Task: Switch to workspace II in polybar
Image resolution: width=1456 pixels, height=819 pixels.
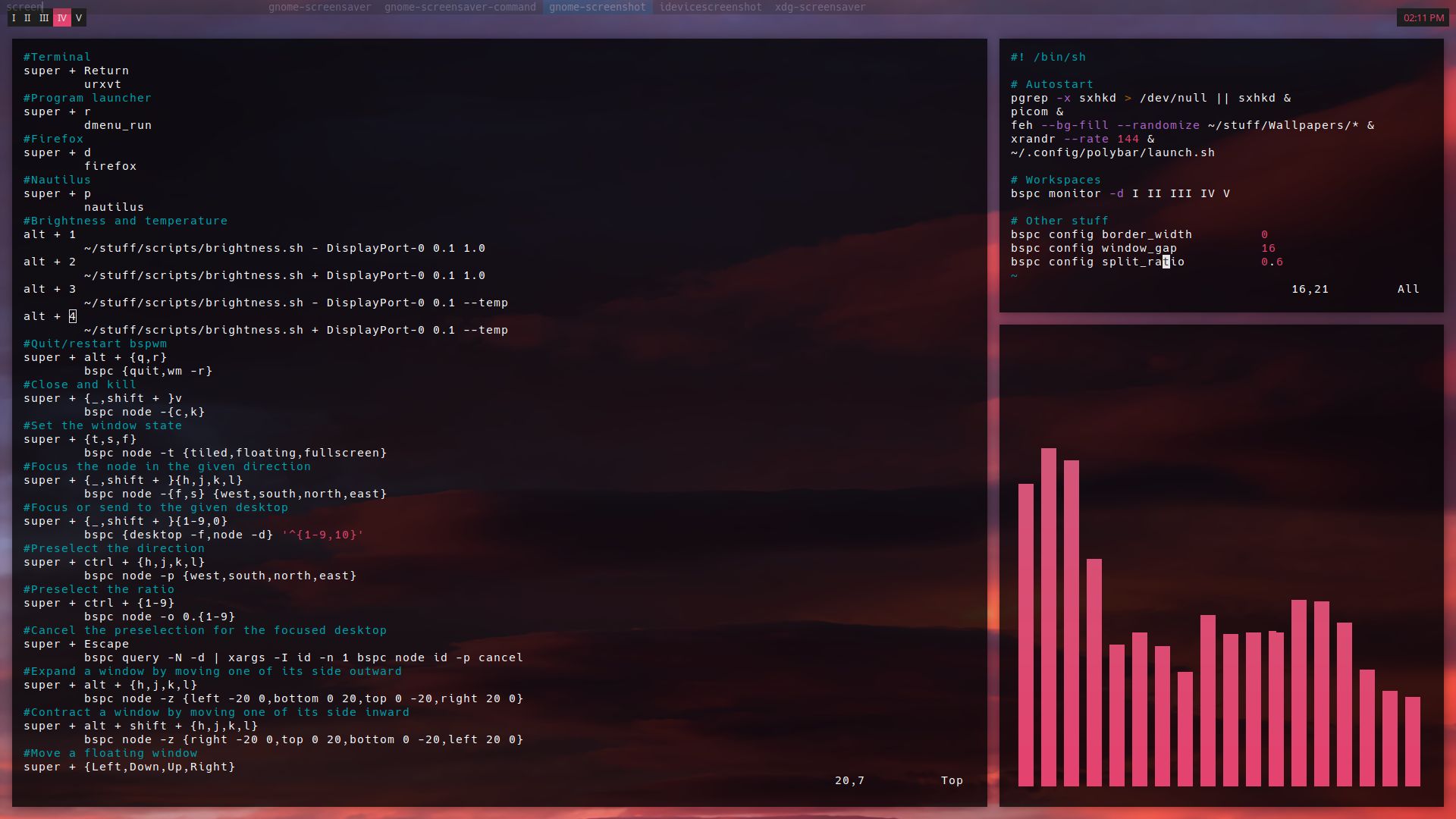Action: click(28, 17)
